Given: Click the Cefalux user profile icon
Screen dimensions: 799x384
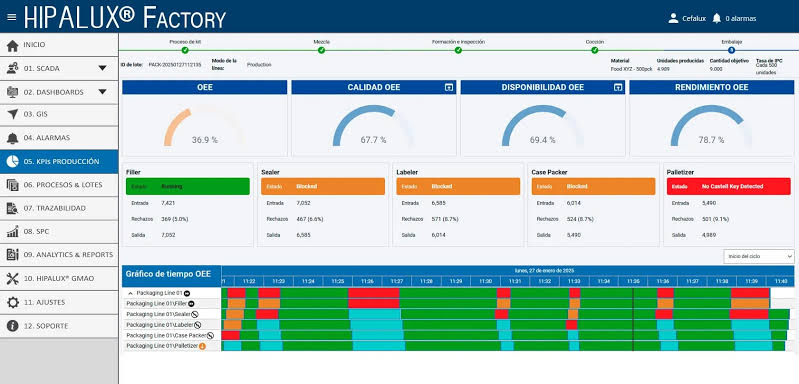Looking at the screenshot, I should point(673,18).
